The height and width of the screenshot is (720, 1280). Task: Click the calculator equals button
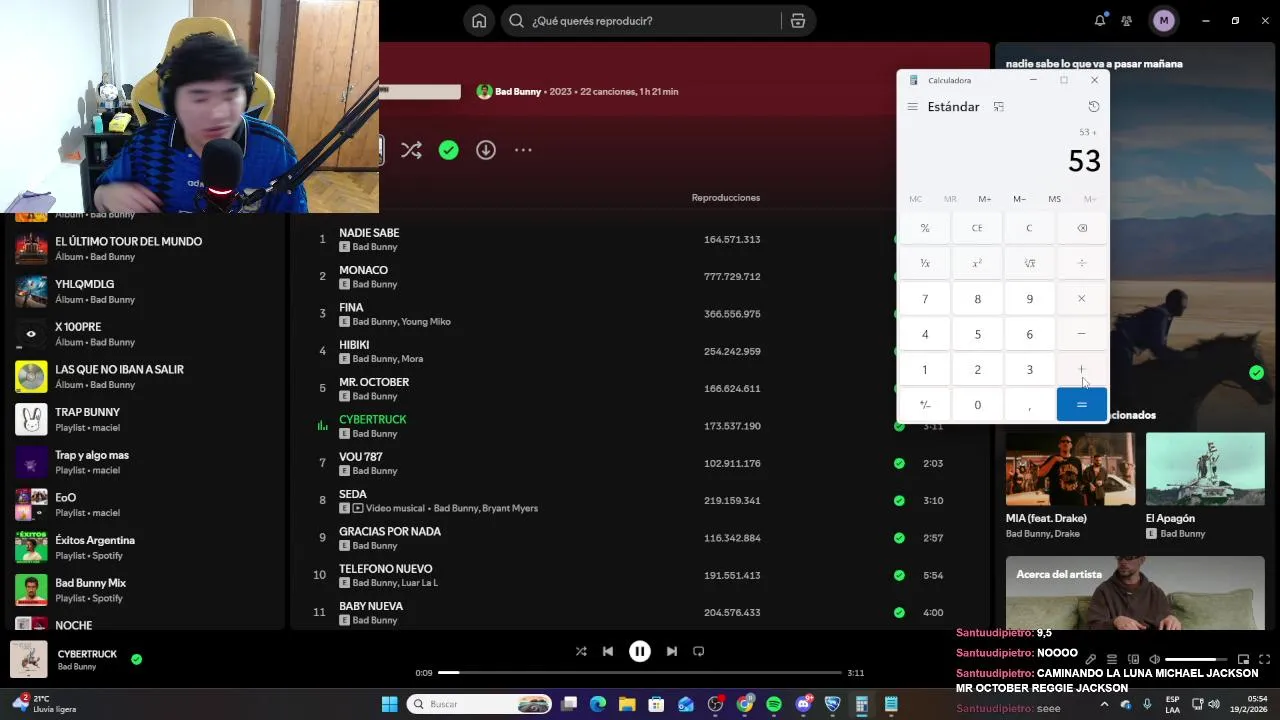pyautogui.click(x=1081, y=405)
